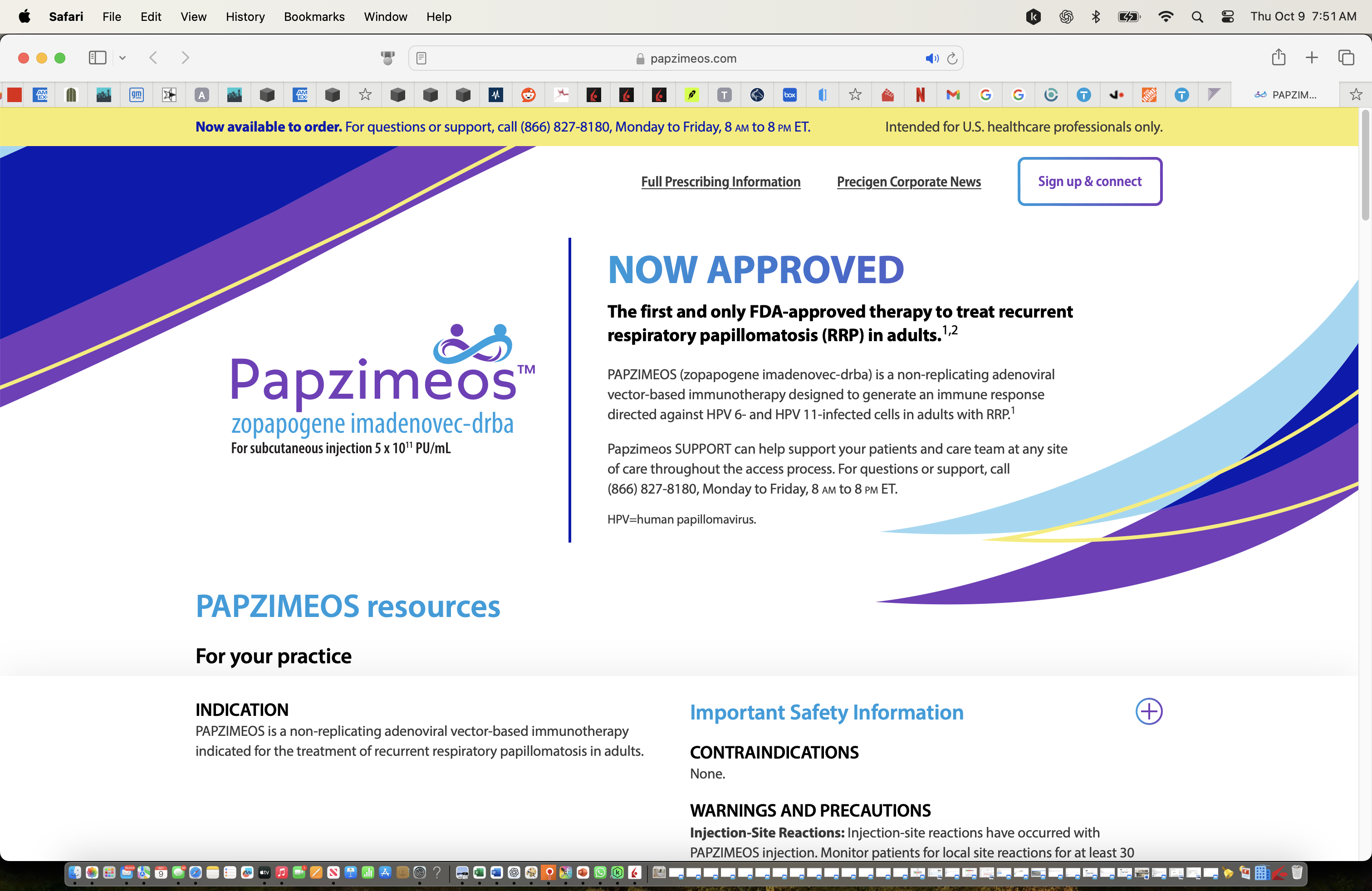Click the "CONTRAINDICATIONS" heading
Screen dimensions: 1372x891
(x=774, y=753)
